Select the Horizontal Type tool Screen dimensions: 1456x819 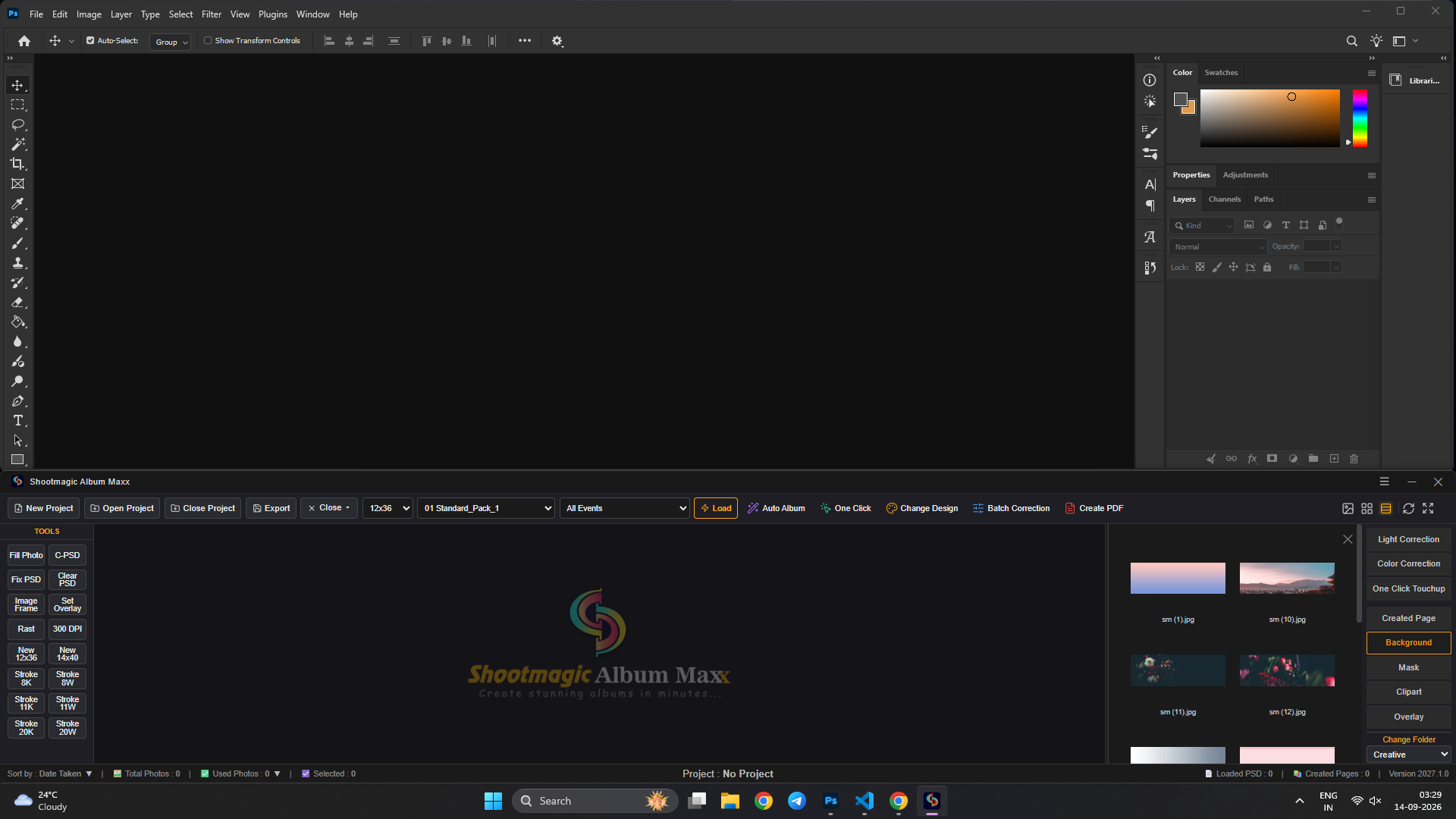tap(17, 421)
